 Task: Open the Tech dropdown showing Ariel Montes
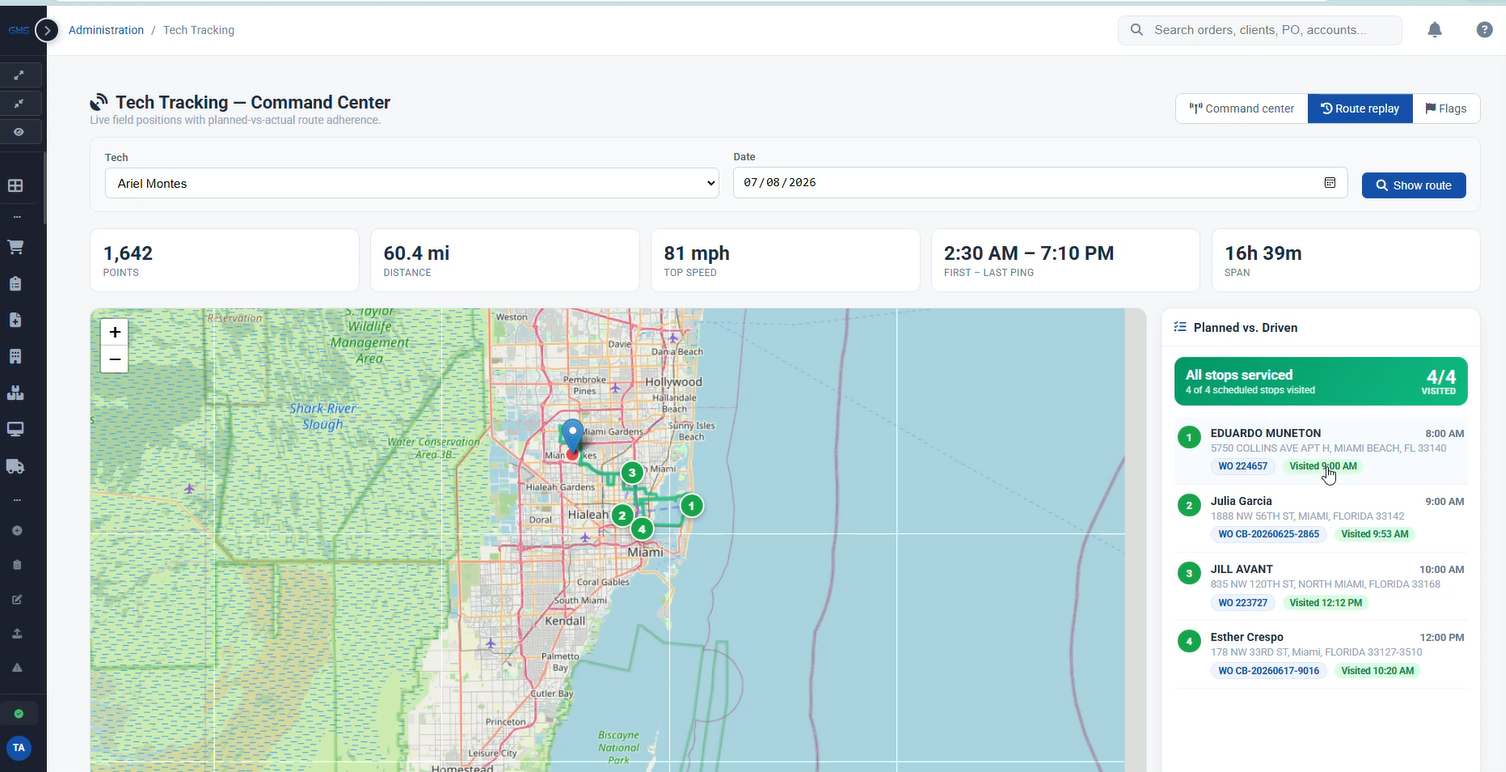[412, 183]
